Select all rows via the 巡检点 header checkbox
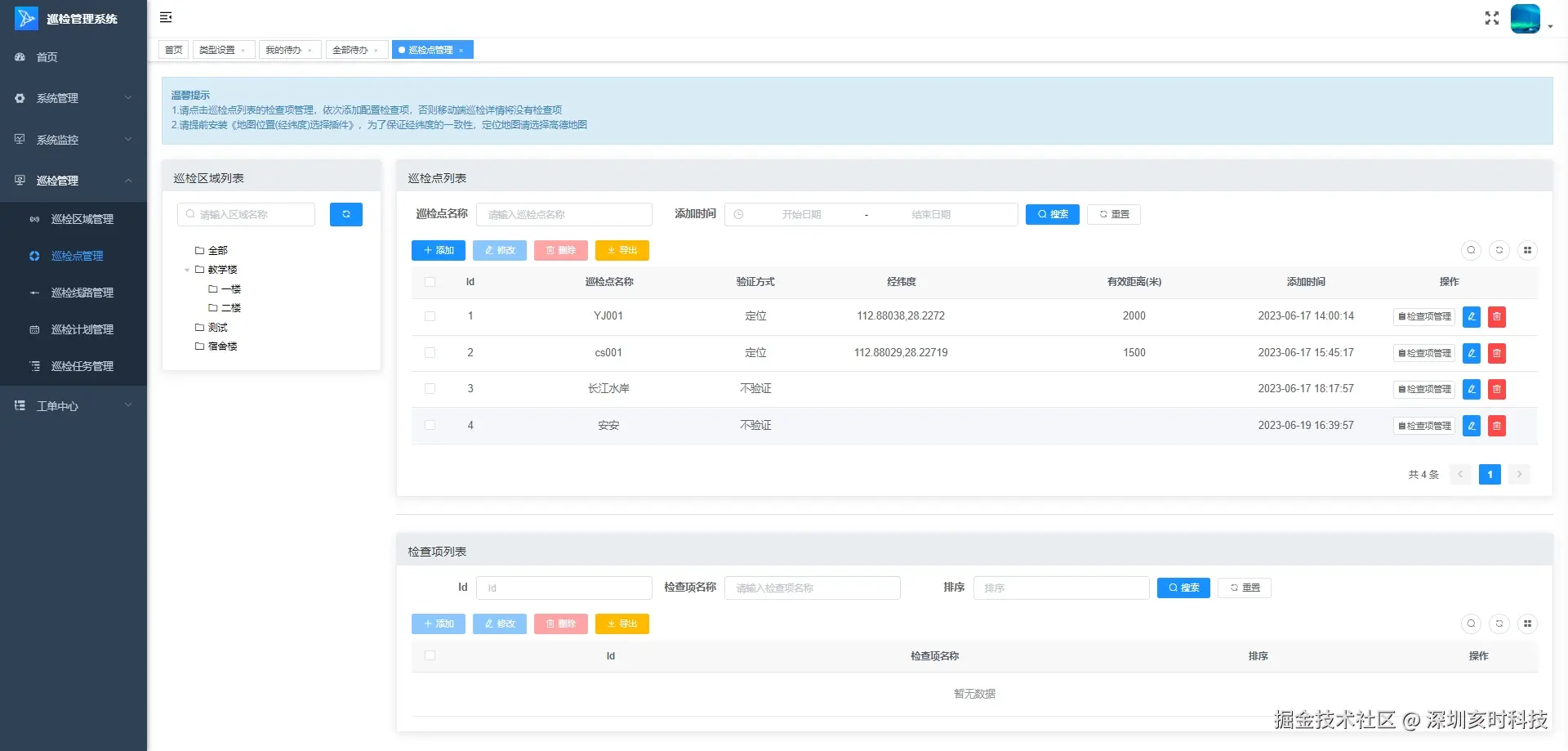This screenshot has width=1568, height=751. [430, 282]
